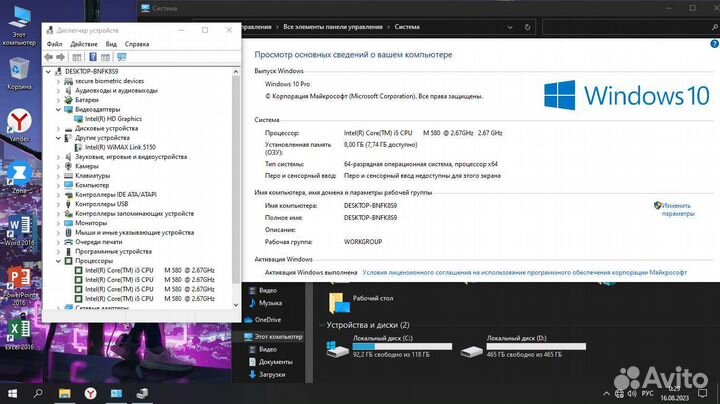Select Контроллеры запоминающих устройств row
The image size is (720, 404).
tap(135, 213)
